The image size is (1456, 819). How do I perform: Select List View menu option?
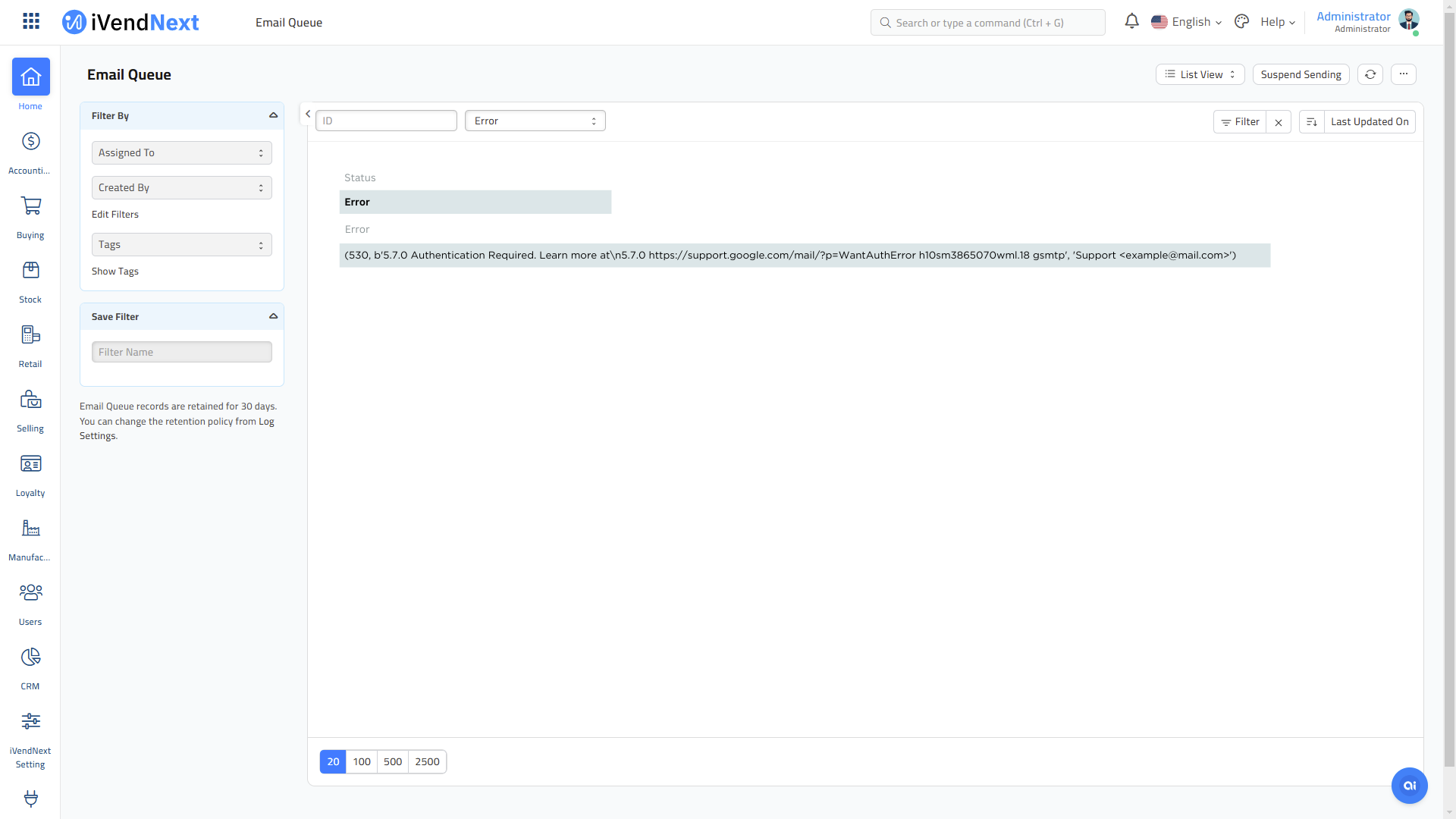pyautogui.click(x=1199, y=74)
